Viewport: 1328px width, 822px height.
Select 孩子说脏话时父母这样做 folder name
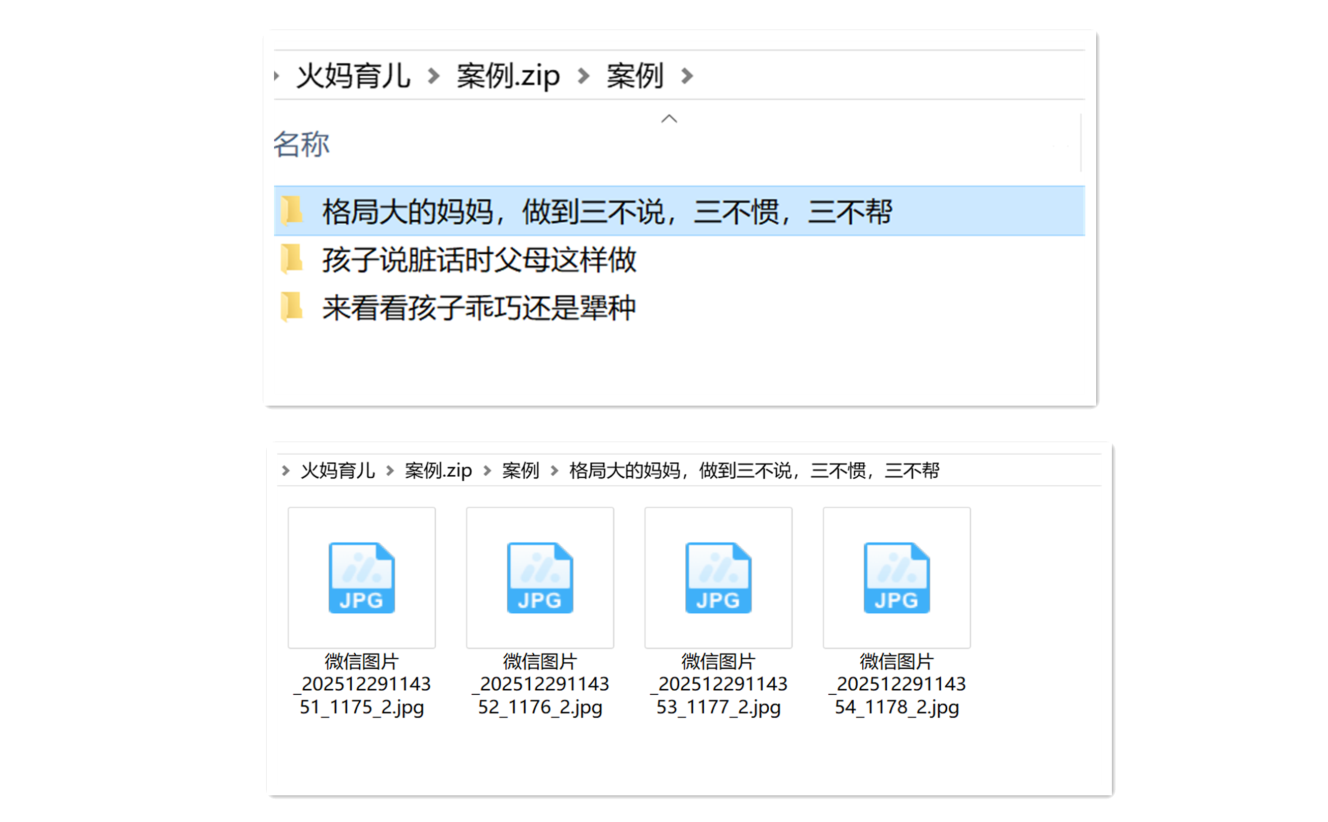[479, 259]
